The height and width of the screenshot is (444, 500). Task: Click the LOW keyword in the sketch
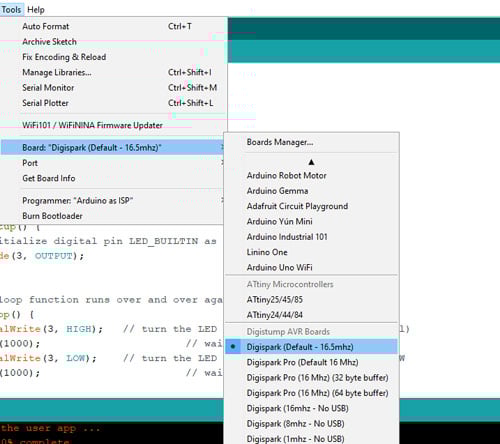point(76,358)
